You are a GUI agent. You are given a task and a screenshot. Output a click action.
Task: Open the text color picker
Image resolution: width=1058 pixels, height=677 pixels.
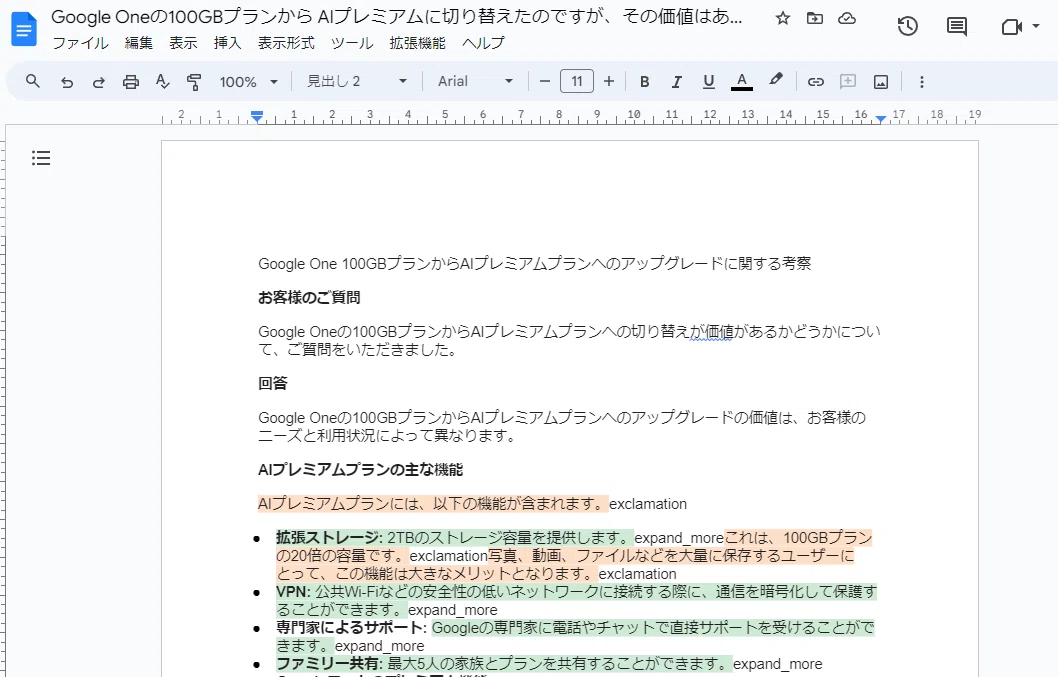pyautogui.click(x=742, y=82)
